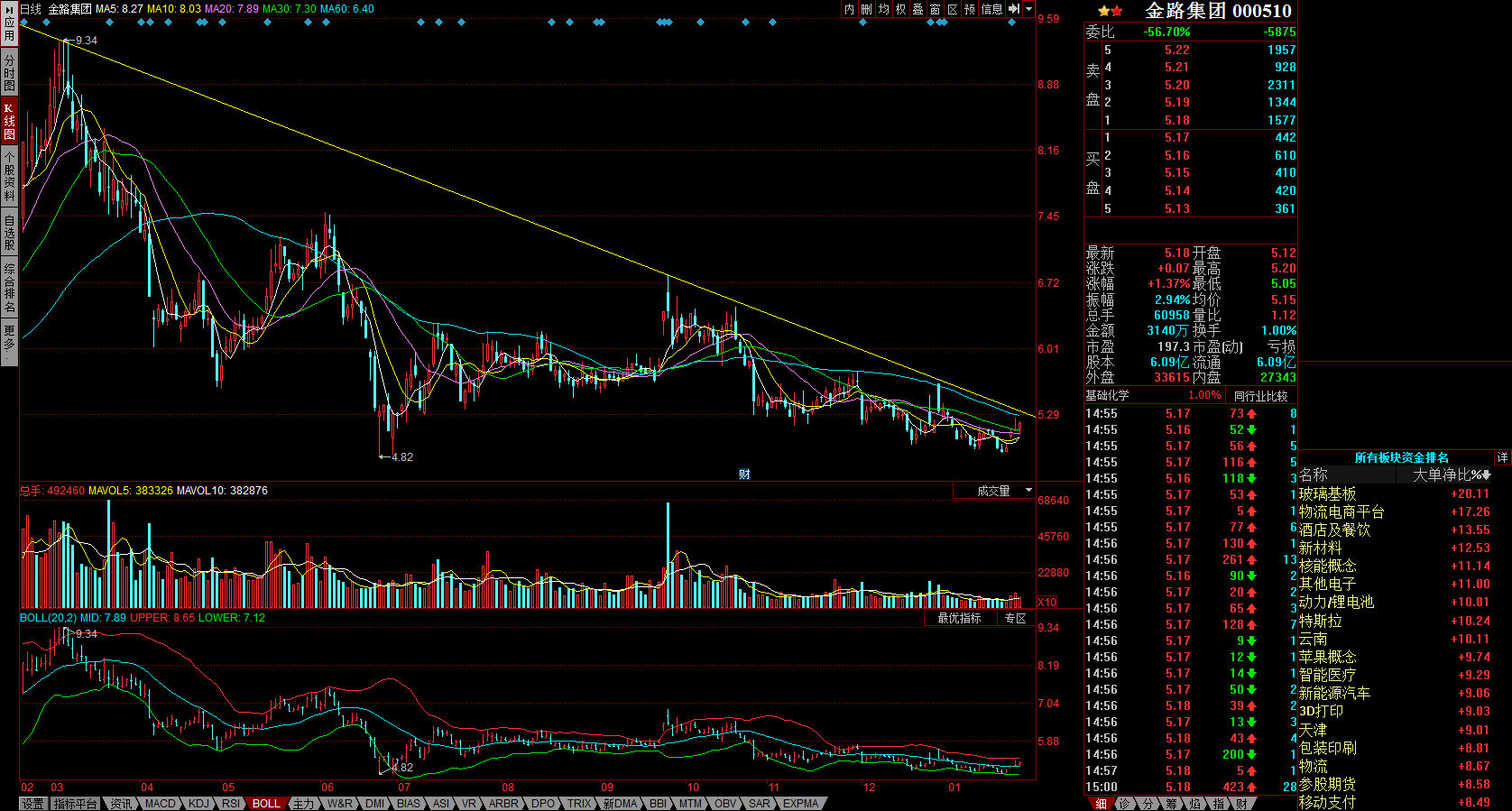The height and width of the screenshot is (811, 1512).
Task: Click 特斯拉 in sector ranking
Action: pos(1320,622)
